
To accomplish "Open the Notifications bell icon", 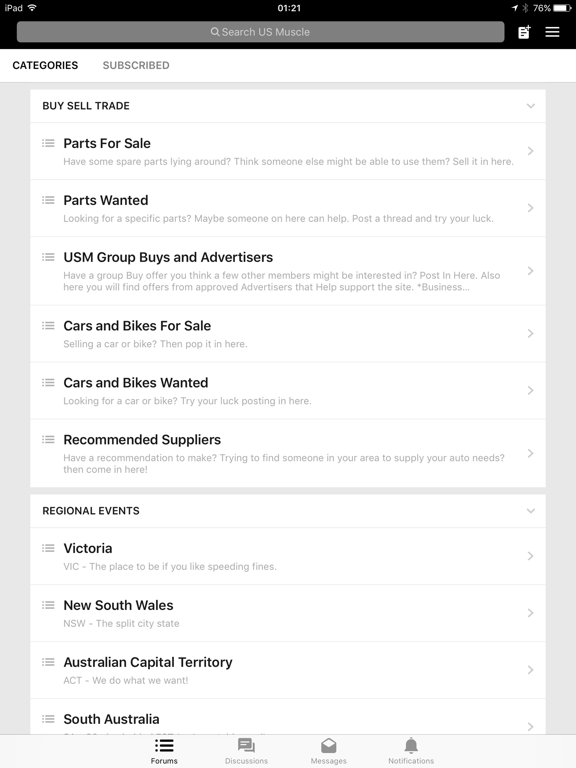I will [x=411, y=745].
